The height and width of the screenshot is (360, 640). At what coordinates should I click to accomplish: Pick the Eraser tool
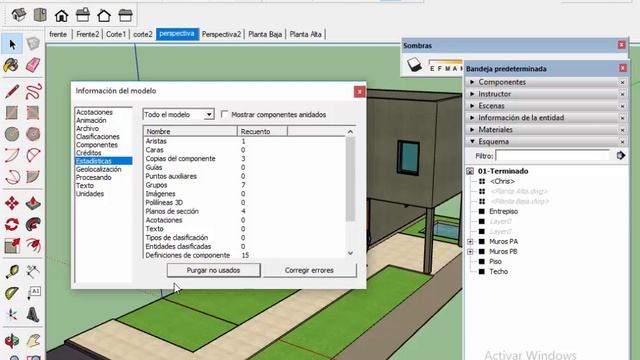click(x=33, y=65)
